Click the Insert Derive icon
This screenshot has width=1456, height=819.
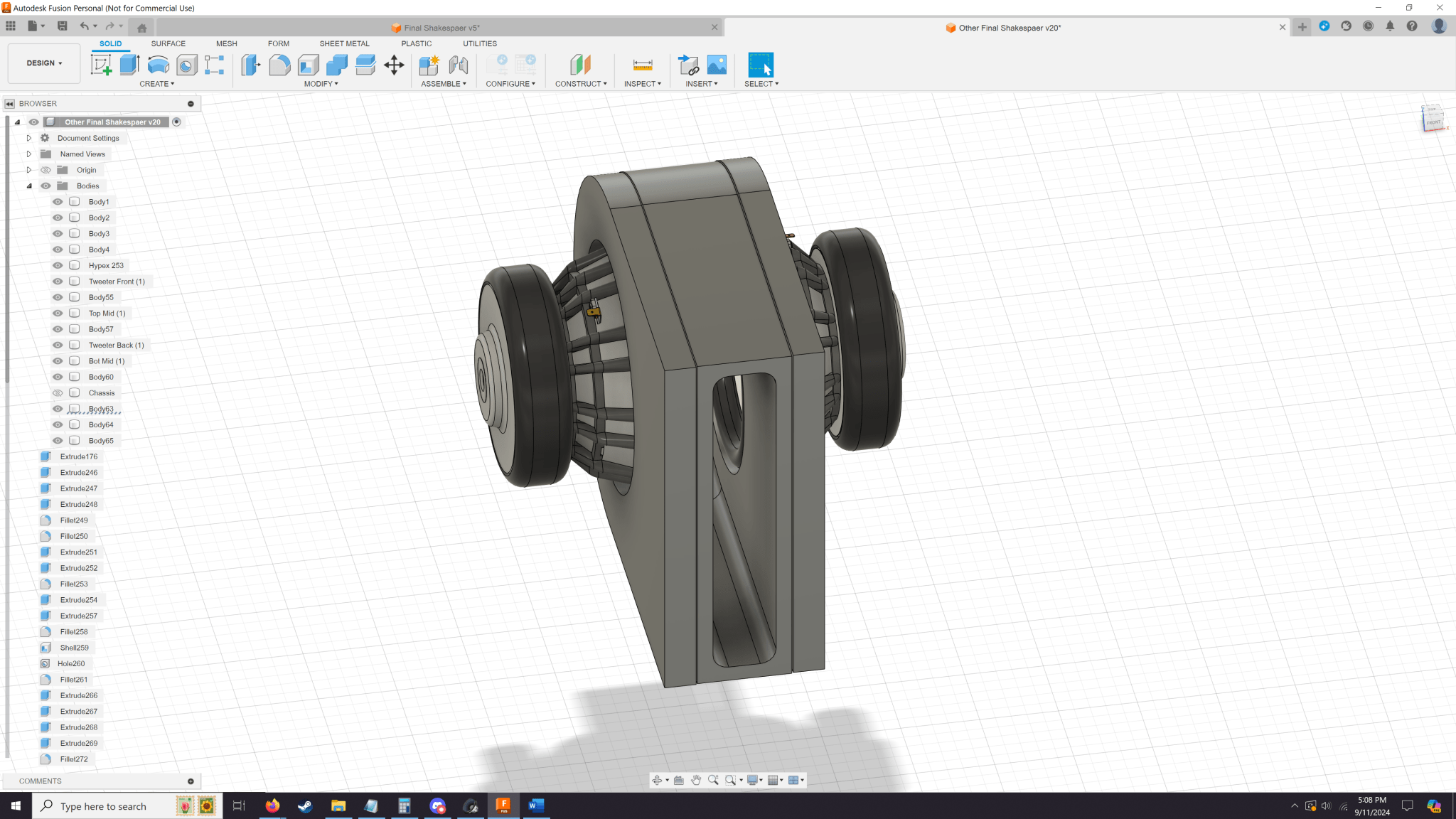pyautogui.click(x=688, y=65)
